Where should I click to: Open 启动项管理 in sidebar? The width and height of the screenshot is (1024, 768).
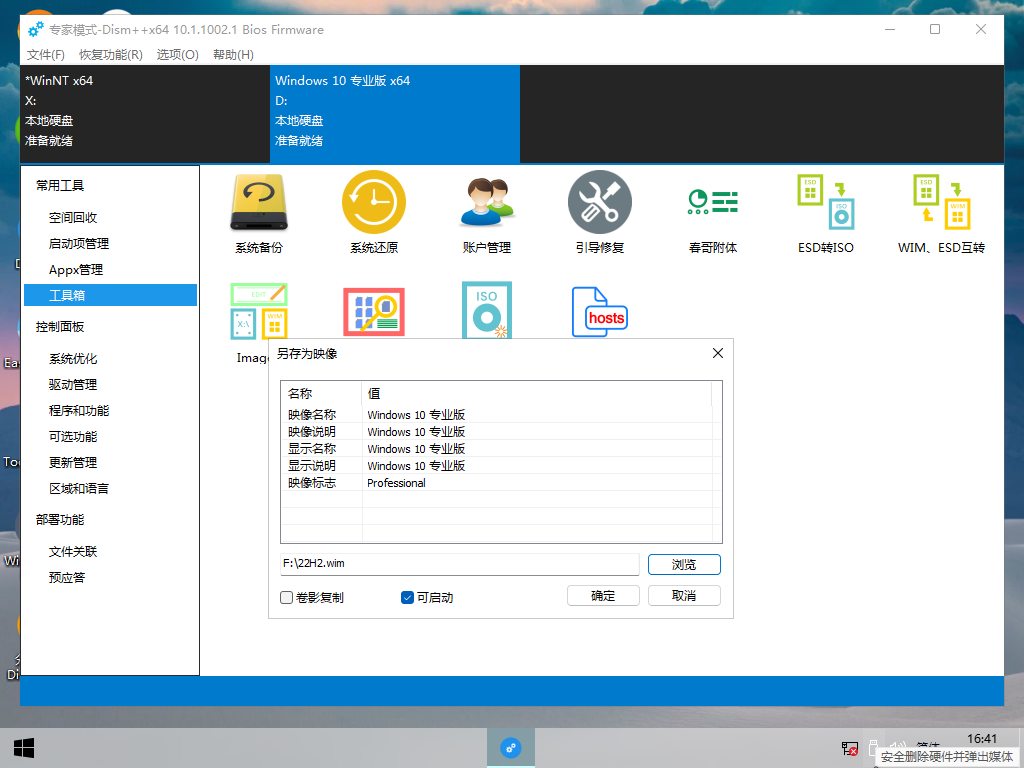(x=79, y=244)
